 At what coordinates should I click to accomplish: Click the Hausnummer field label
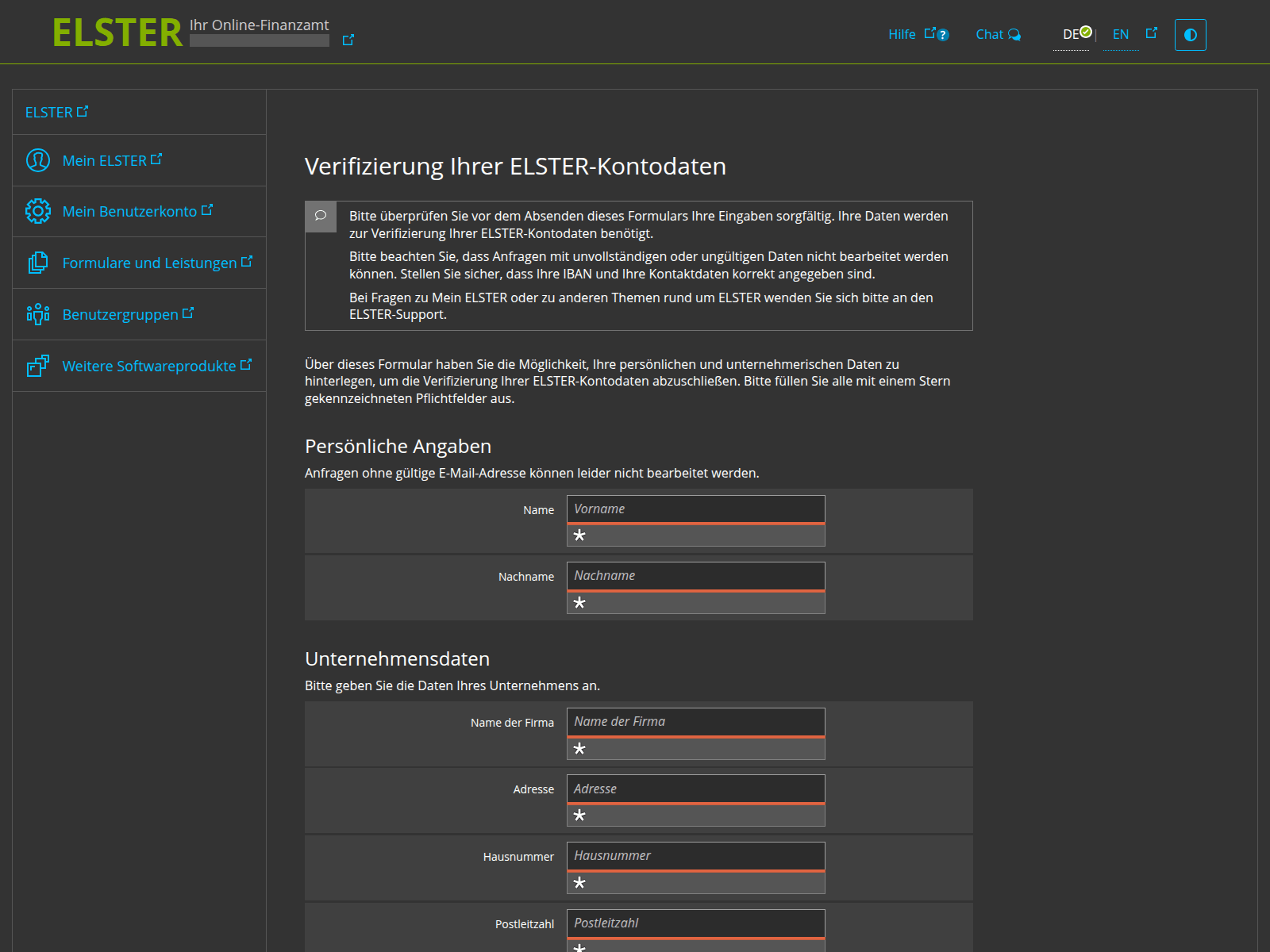coord(519,857)
